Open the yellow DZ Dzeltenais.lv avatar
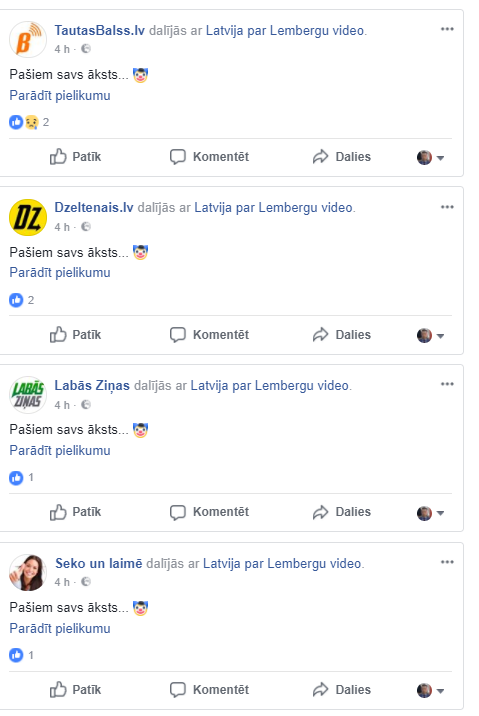The image size is (479, 716). pos(28,217)
